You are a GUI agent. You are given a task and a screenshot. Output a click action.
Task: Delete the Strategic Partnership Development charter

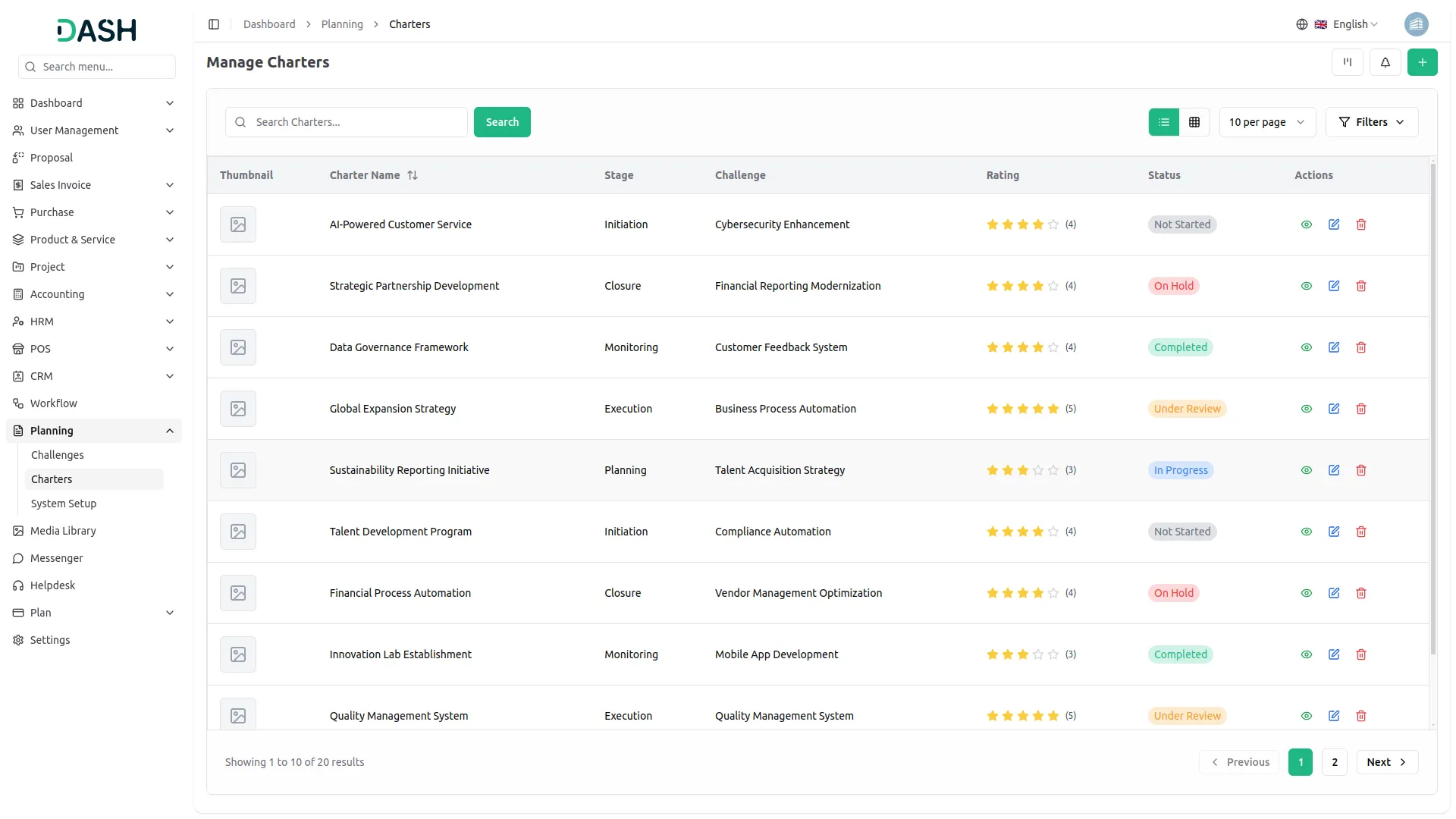coord(1360,286)
